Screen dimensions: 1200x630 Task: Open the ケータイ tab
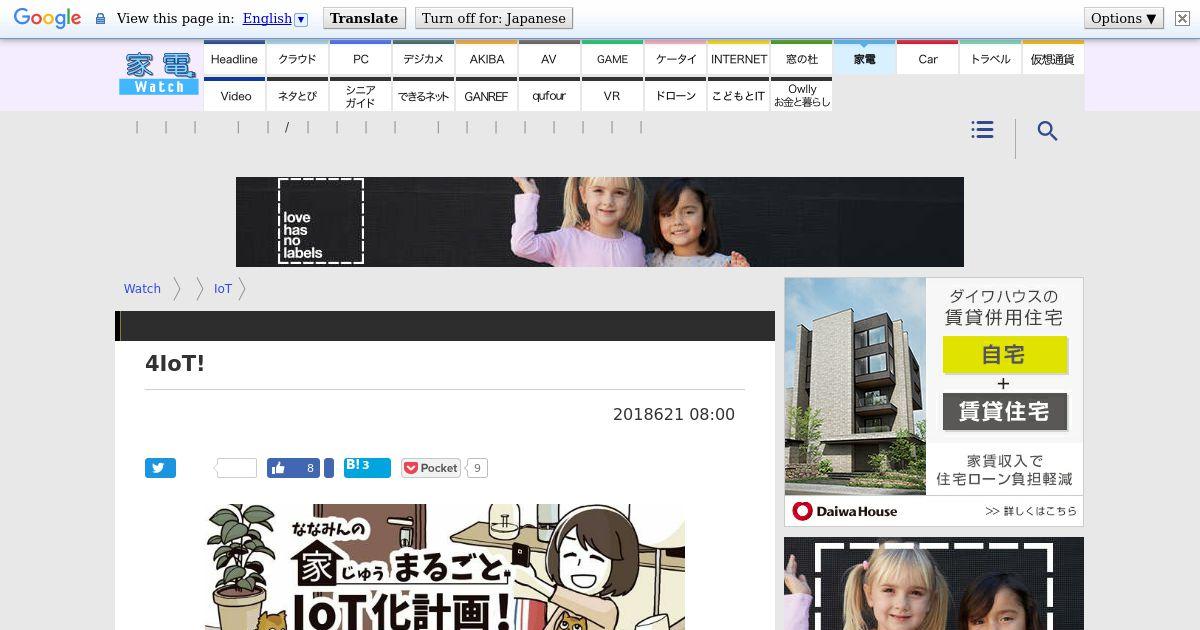pos(675,58)
